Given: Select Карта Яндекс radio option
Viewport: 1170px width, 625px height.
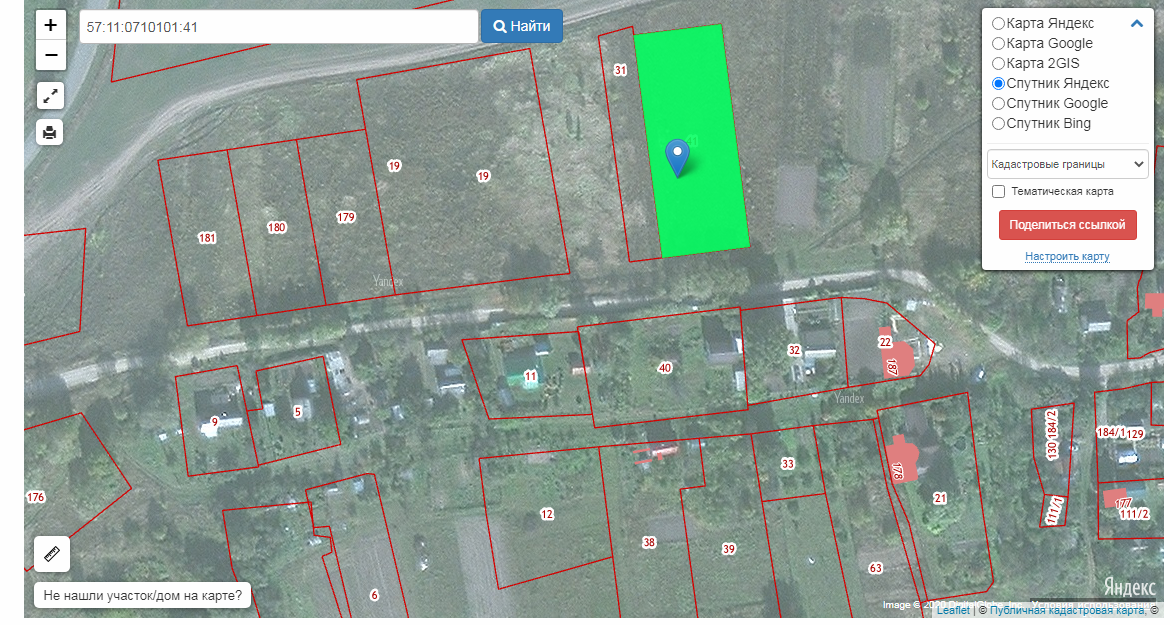Looking at the screenshot, I should 998,24.
